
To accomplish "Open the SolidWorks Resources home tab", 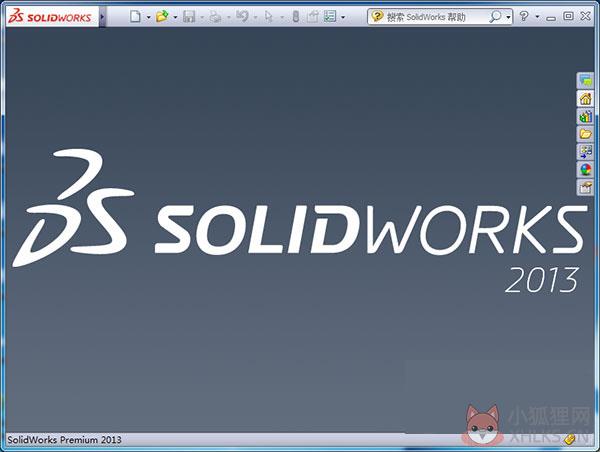I will pos(585,99).
